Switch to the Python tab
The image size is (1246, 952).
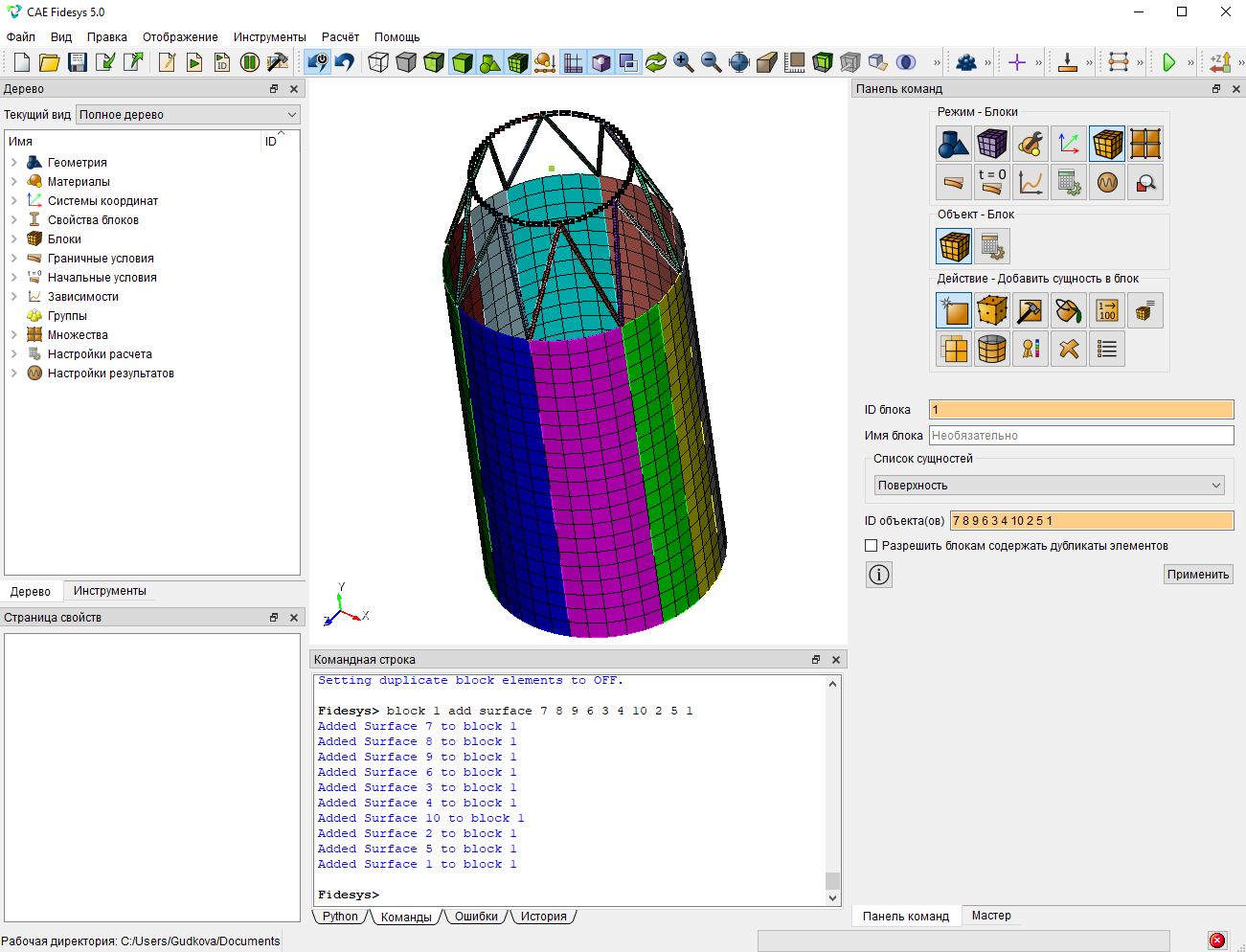point(340,917)
